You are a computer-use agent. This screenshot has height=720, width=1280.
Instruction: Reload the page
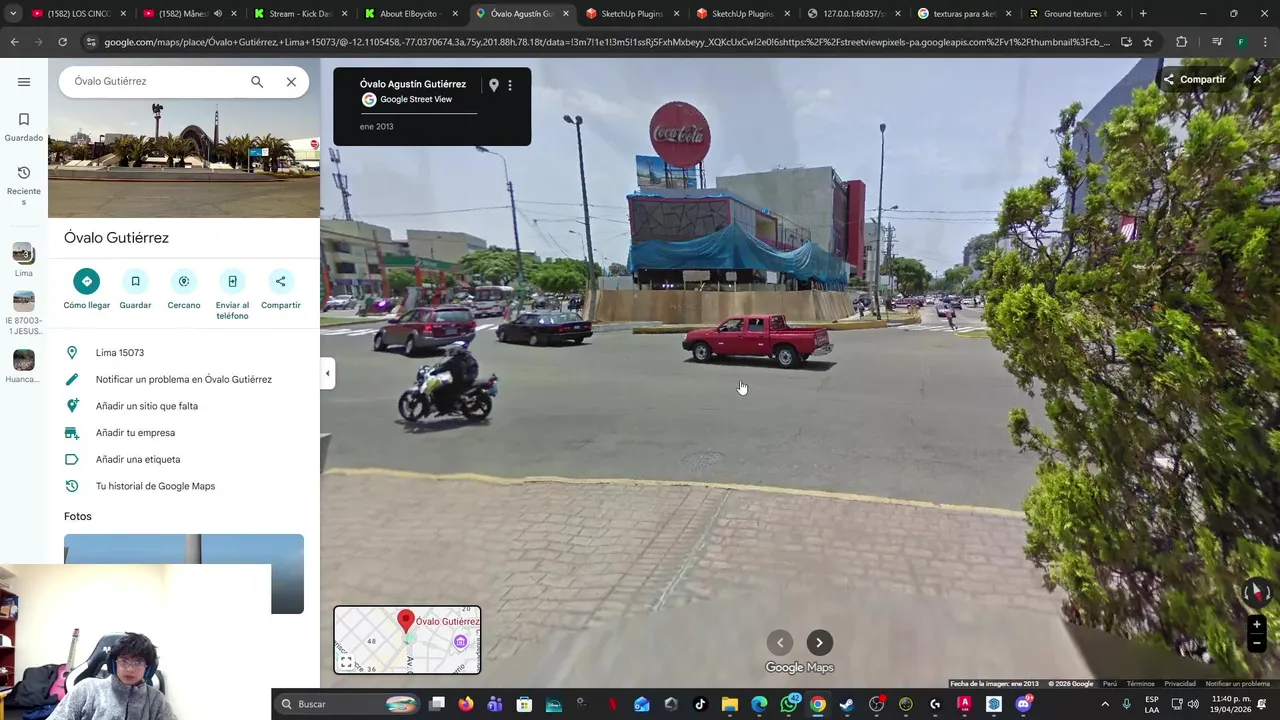pos(62,42)
